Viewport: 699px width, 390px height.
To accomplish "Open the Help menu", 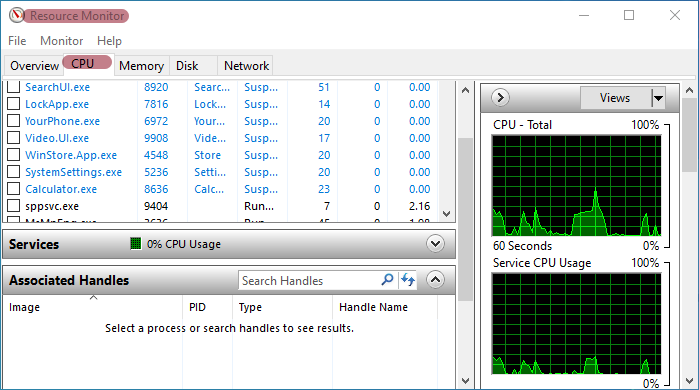I will tap(109, 41).
